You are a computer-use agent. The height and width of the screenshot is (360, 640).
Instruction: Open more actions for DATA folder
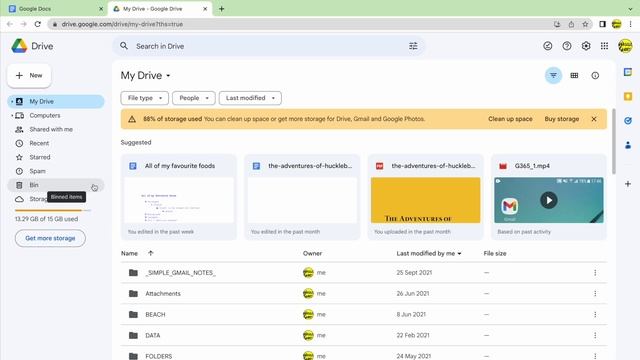pos(595,336)
